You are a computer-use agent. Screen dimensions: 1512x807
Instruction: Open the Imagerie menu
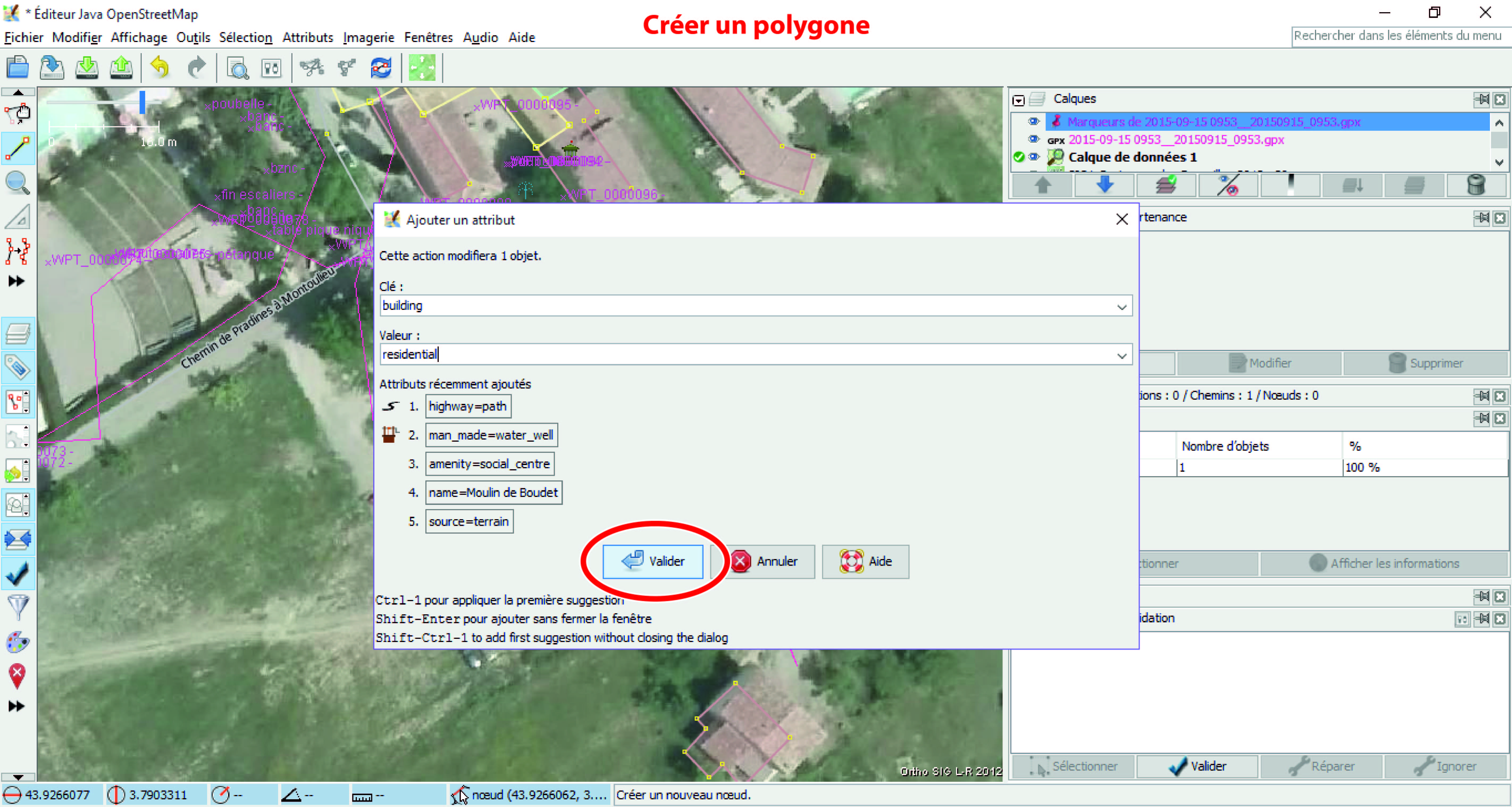(368, 37)
